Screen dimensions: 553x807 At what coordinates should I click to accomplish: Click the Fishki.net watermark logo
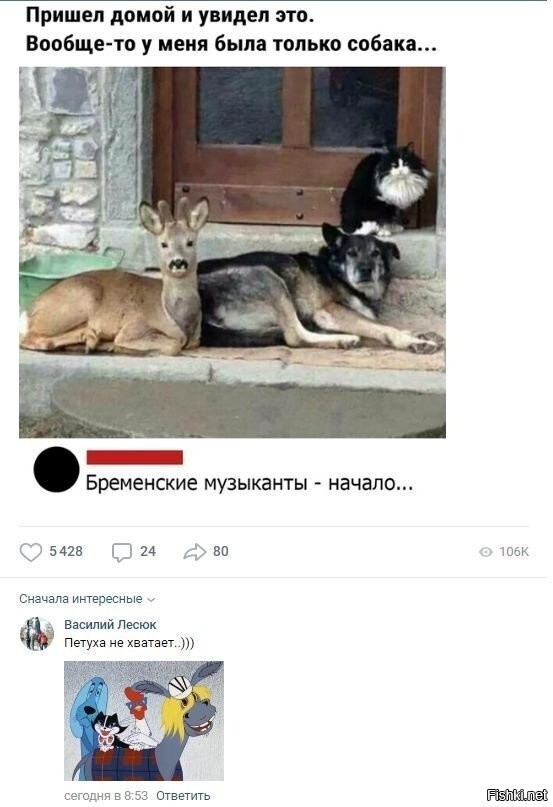coord(516,795)
